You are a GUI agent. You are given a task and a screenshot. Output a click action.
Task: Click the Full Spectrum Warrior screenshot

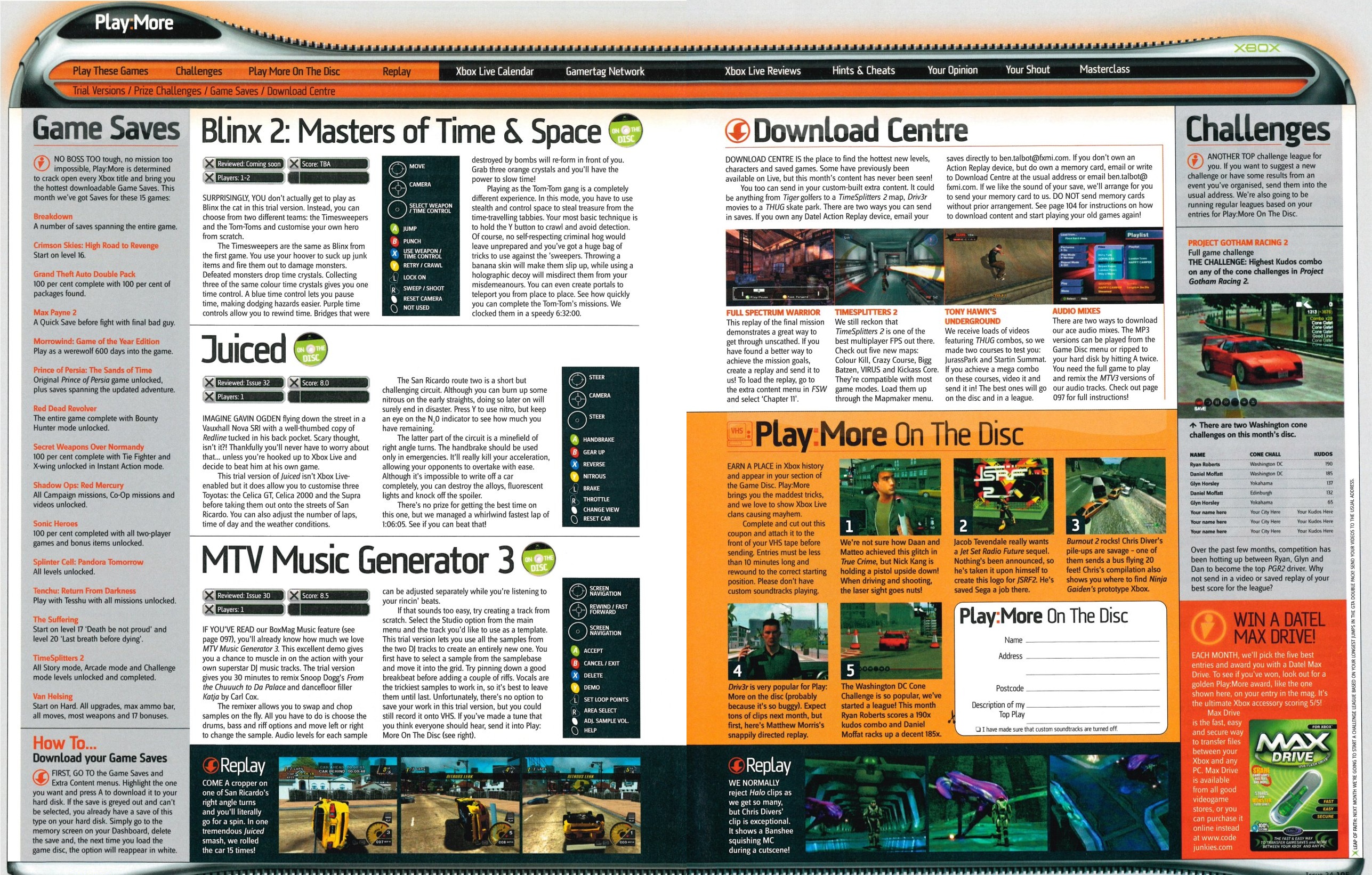click(x=779, y=266)
